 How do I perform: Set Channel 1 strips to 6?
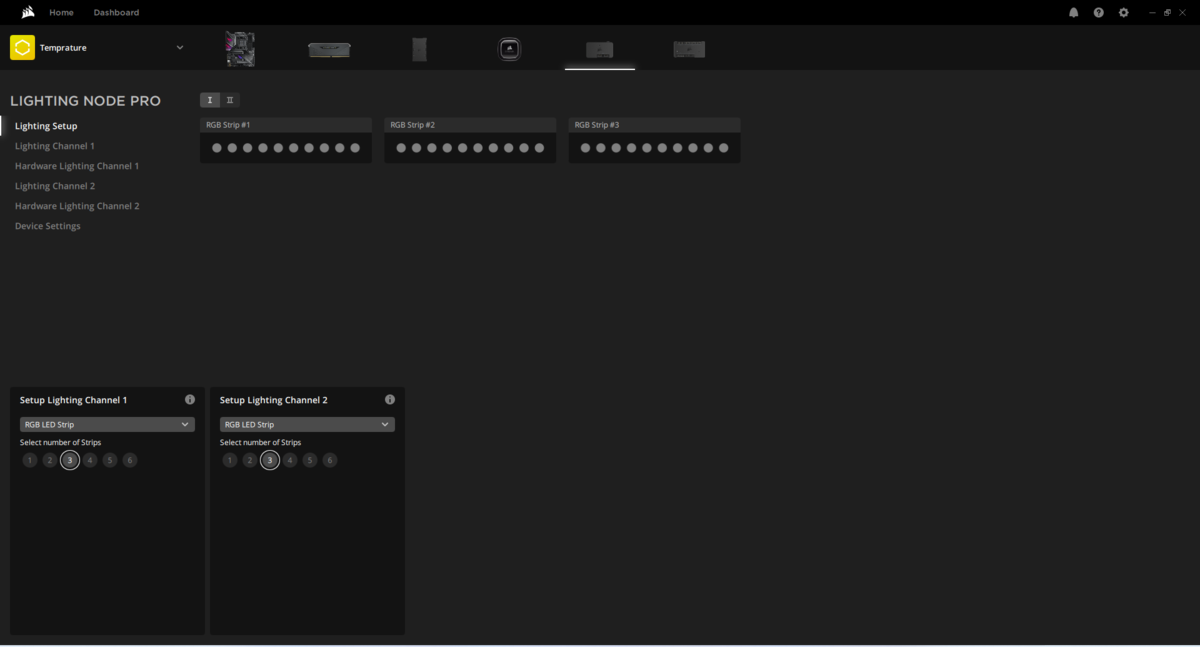(x=130, y=460)
